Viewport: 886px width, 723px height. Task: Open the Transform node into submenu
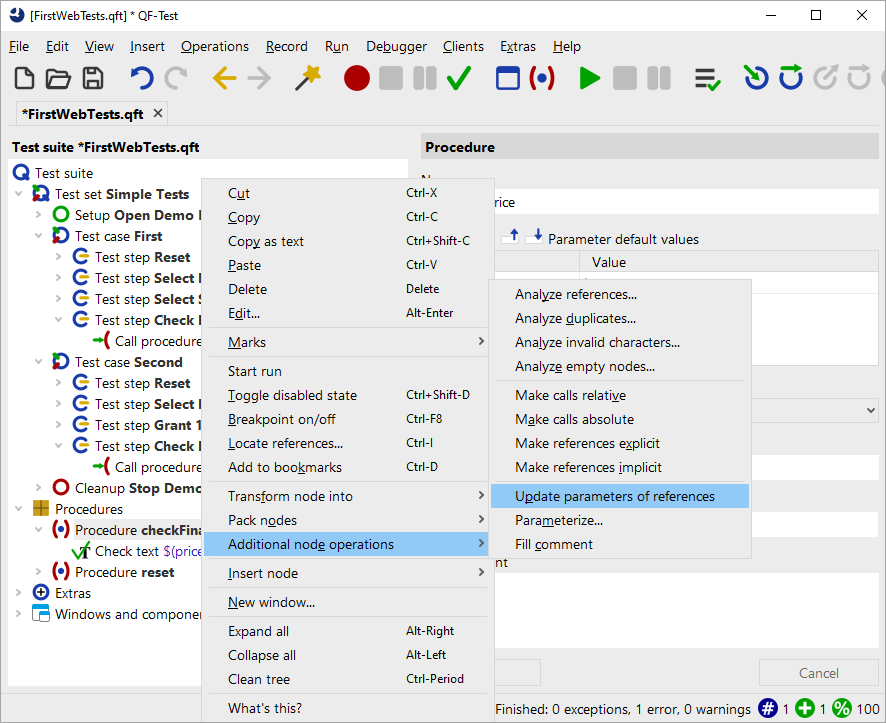tap(348, 496)
